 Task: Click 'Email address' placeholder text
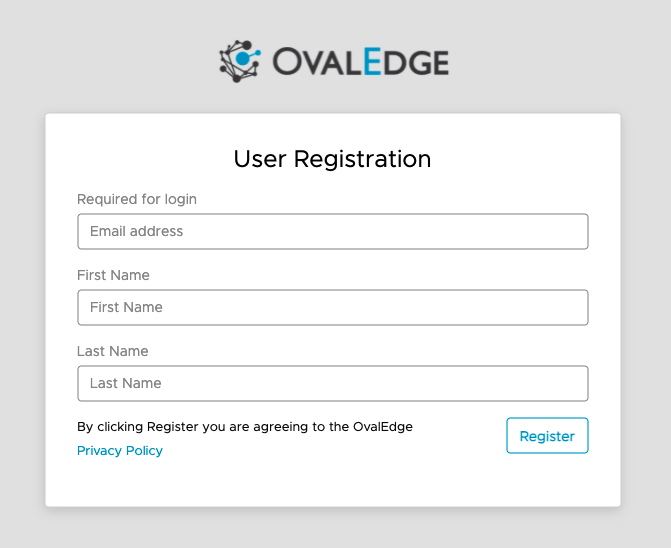coord(137,231)
